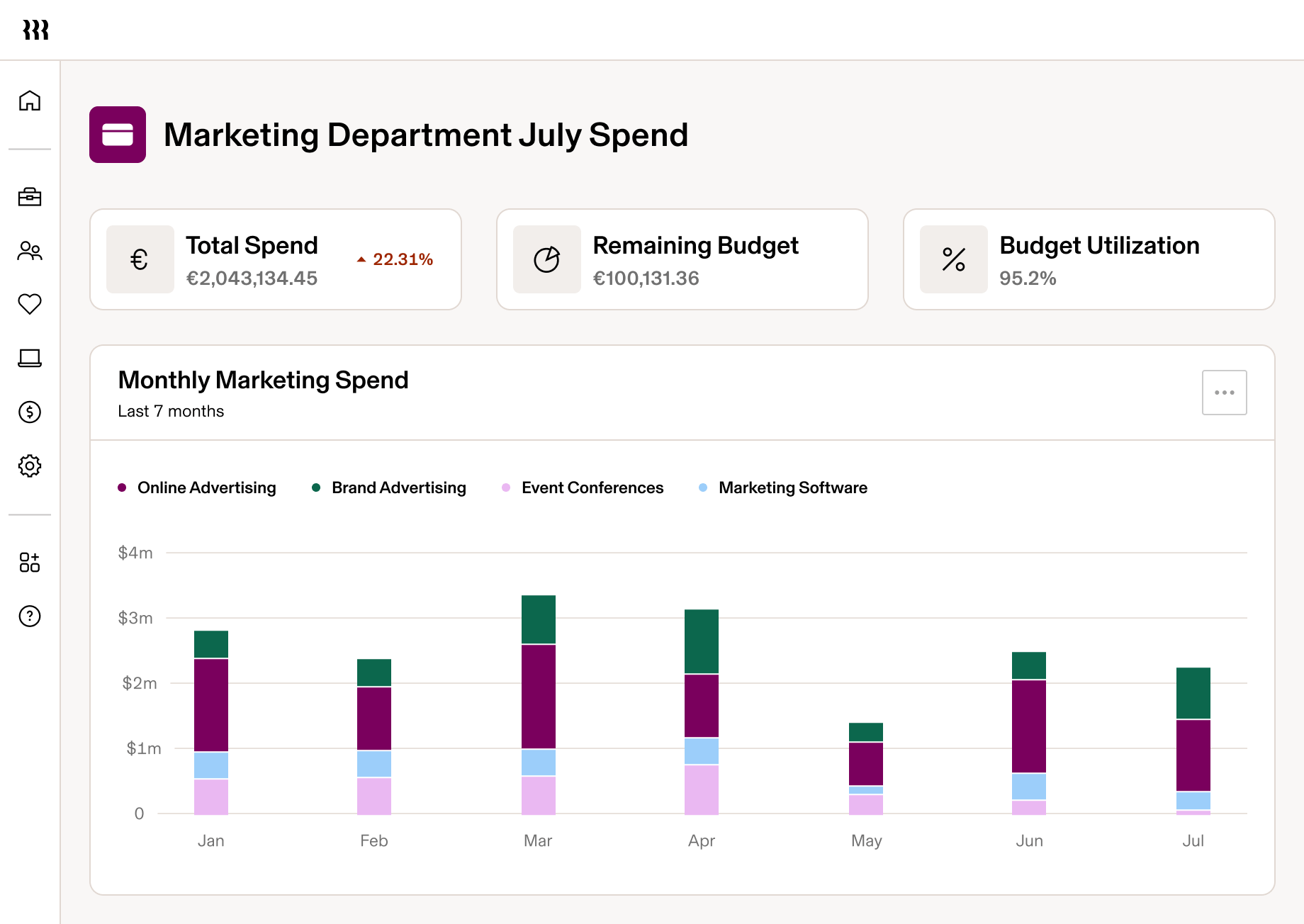Toggle the Brand Advertising series visibility

[388, 488]
